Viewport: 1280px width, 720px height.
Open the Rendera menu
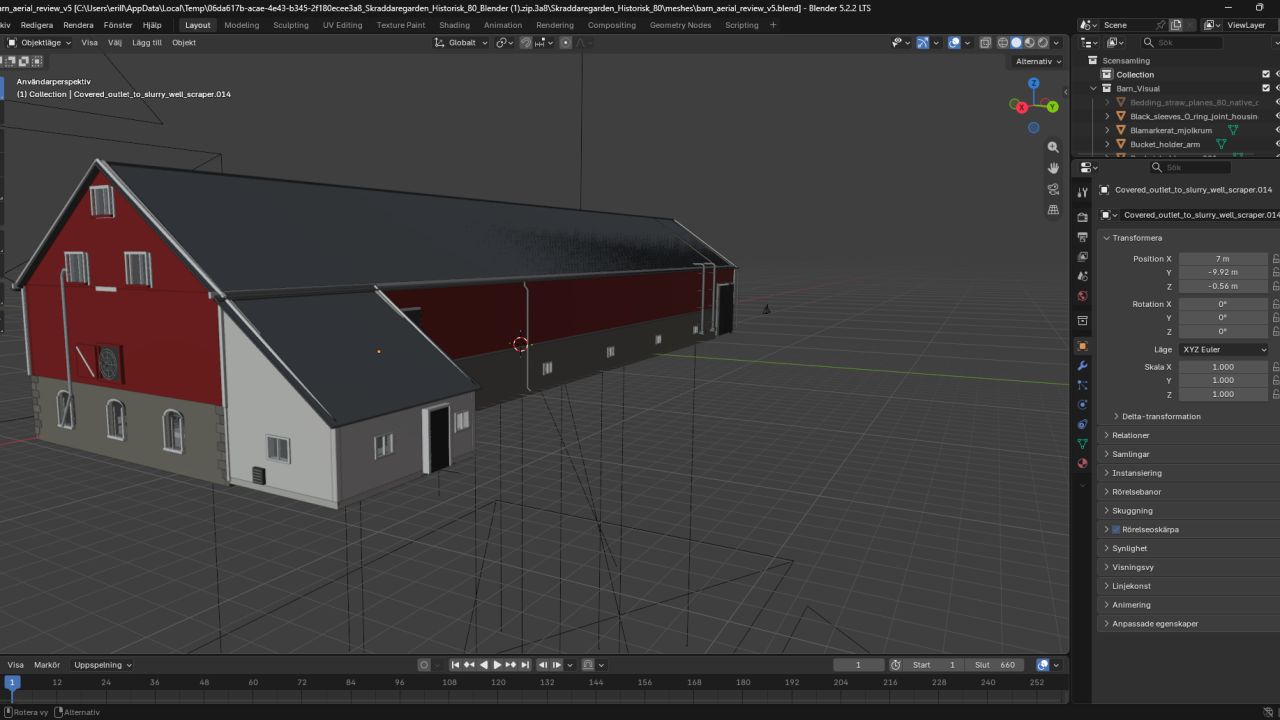pyautogui.click(x=78, y=25)
